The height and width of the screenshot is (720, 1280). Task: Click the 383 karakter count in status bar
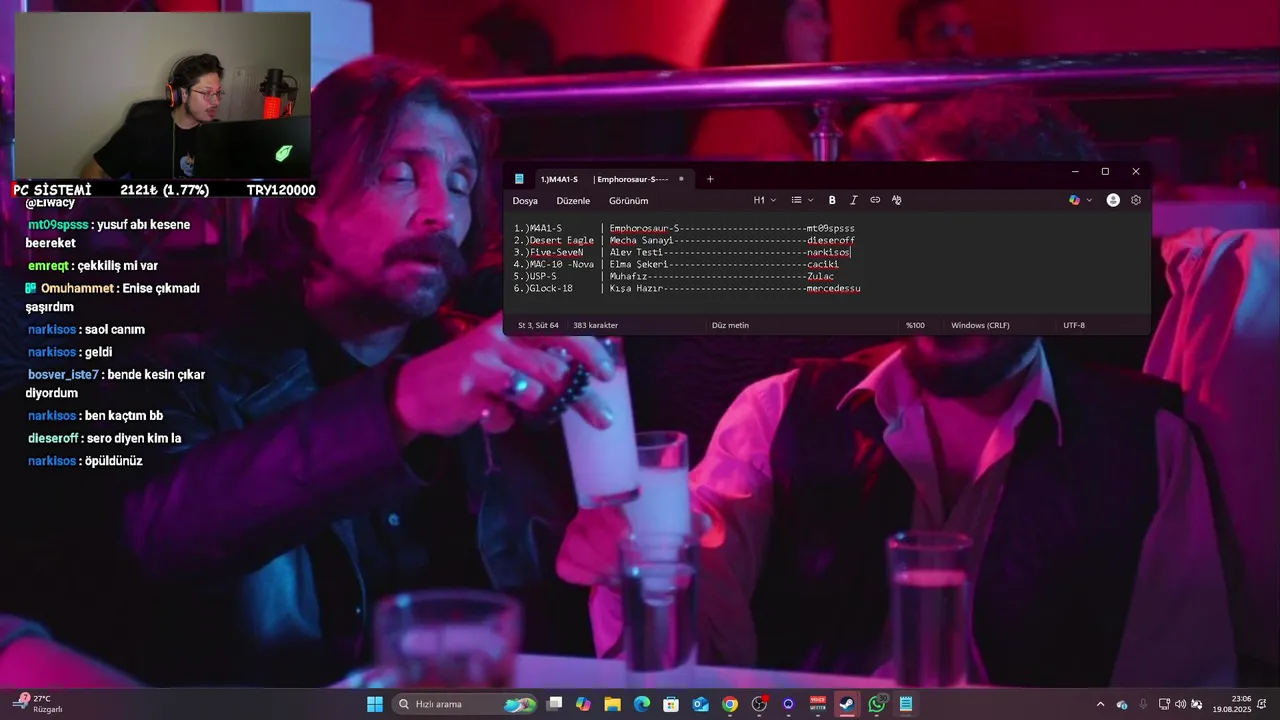(x=595, y=325)
